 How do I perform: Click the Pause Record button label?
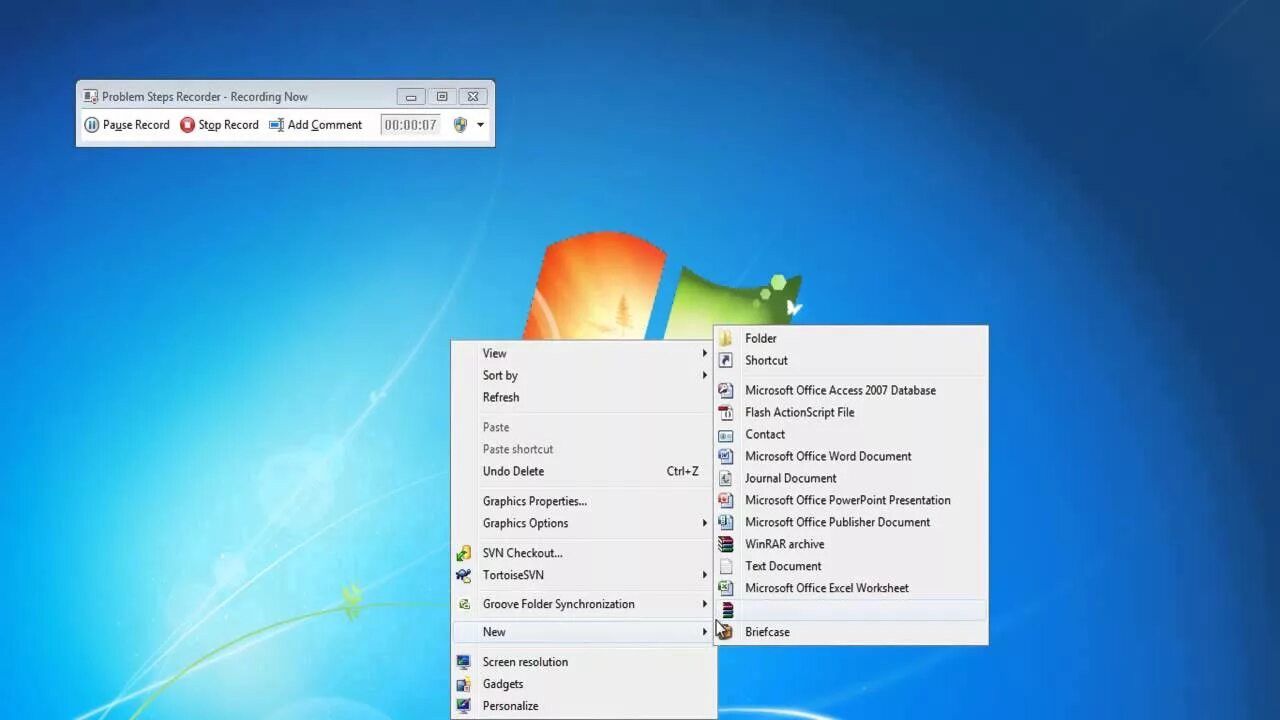(136, 125)
